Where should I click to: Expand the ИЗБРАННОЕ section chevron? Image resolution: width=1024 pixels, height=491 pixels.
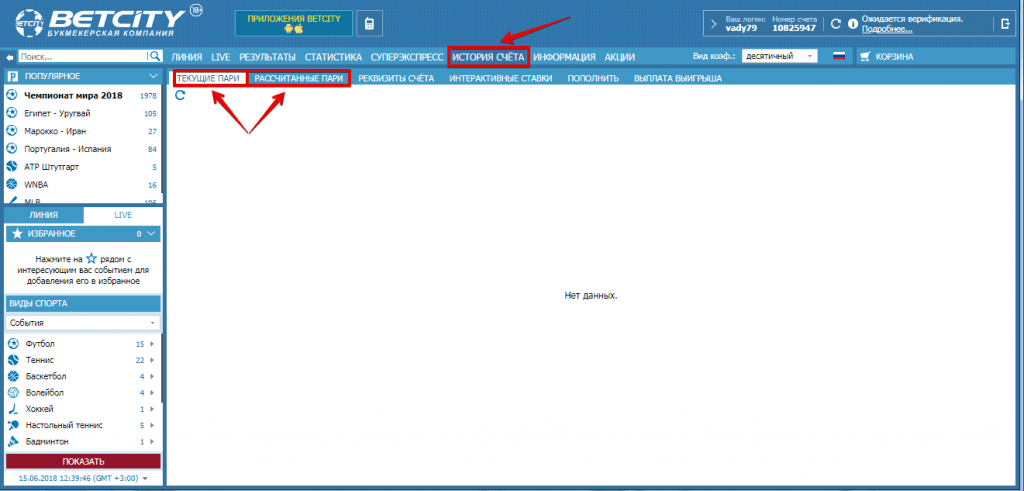[x=151, y=233]
